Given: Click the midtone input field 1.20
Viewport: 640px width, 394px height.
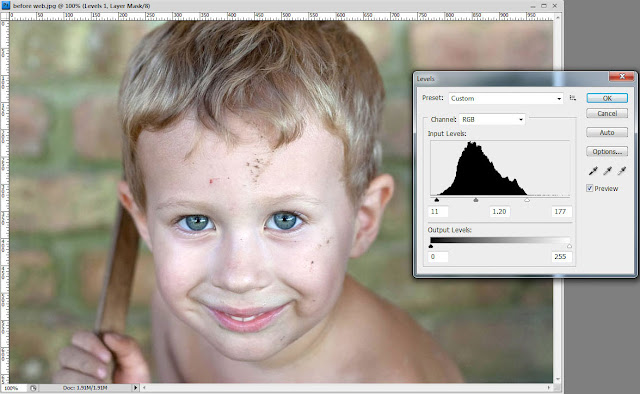Looking at the screenshot, I should coord(499,211).
